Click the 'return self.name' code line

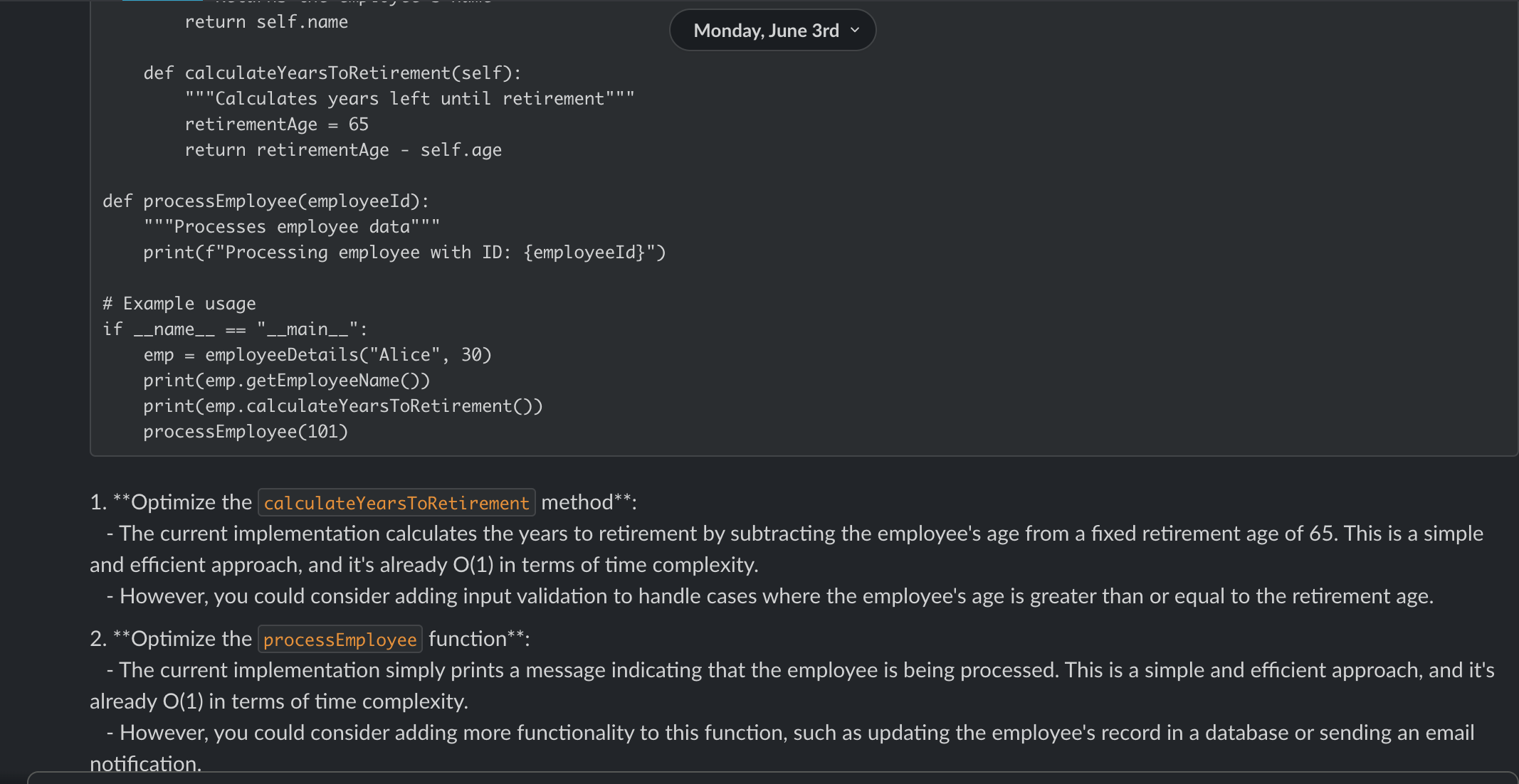pyautogui.click(x=266, y=22)
